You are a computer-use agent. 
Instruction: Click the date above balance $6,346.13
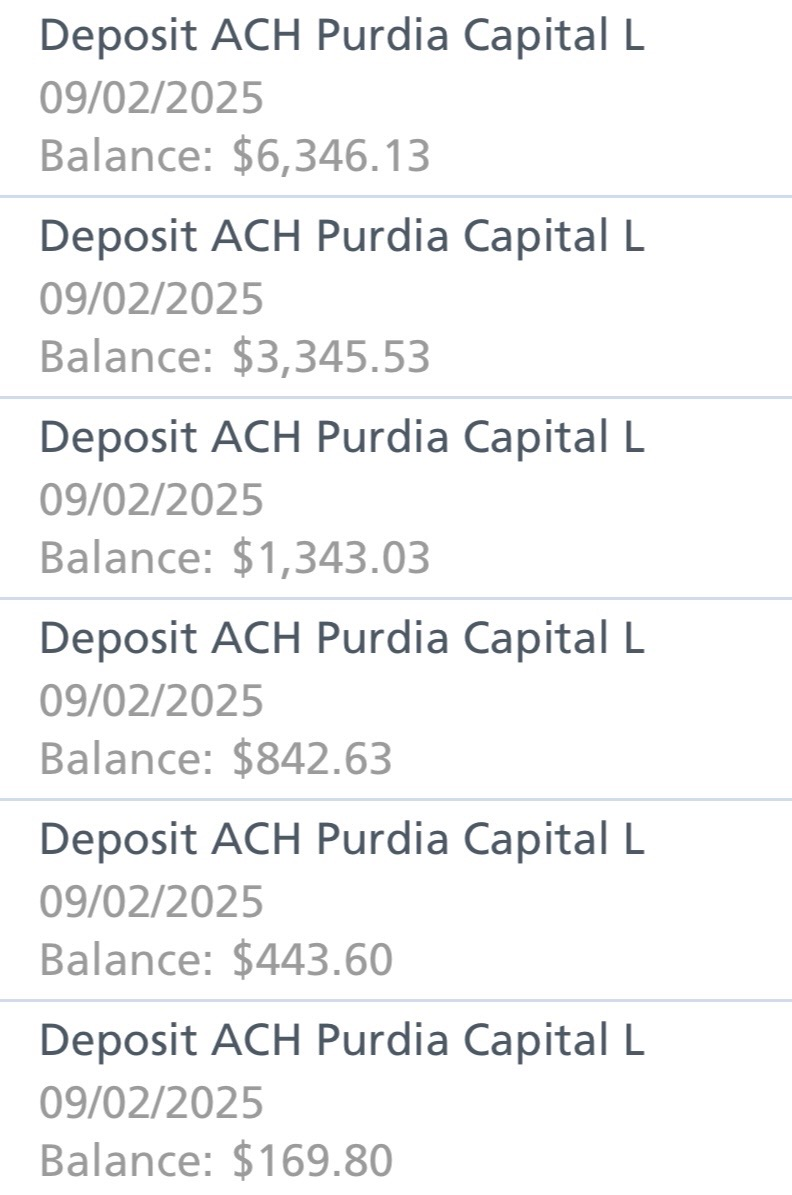coord(151,98)
